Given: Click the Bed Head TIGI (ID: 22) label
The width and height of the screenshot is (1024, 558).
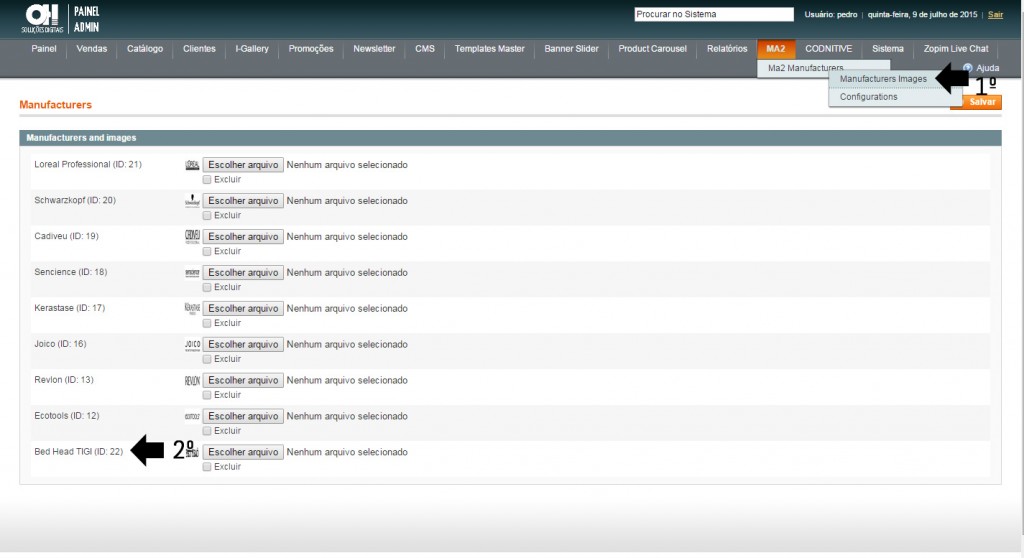Looking at the screenshot, I should pos(78,452).
